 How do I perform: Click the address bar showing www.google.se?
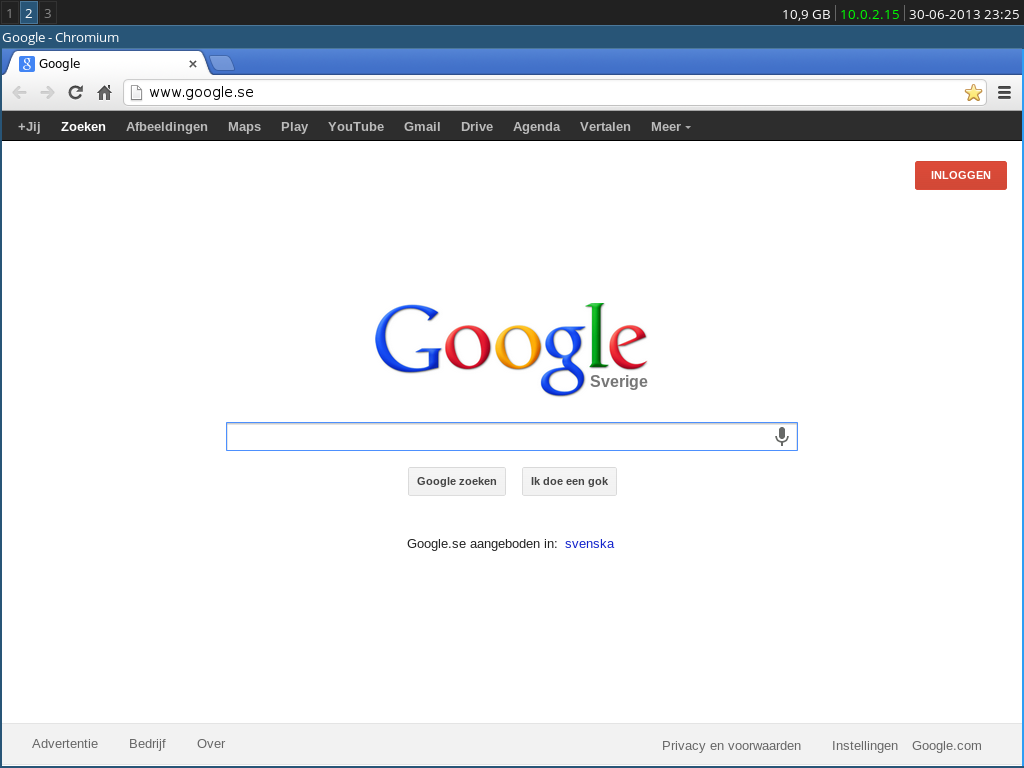(x=555, y=93)
